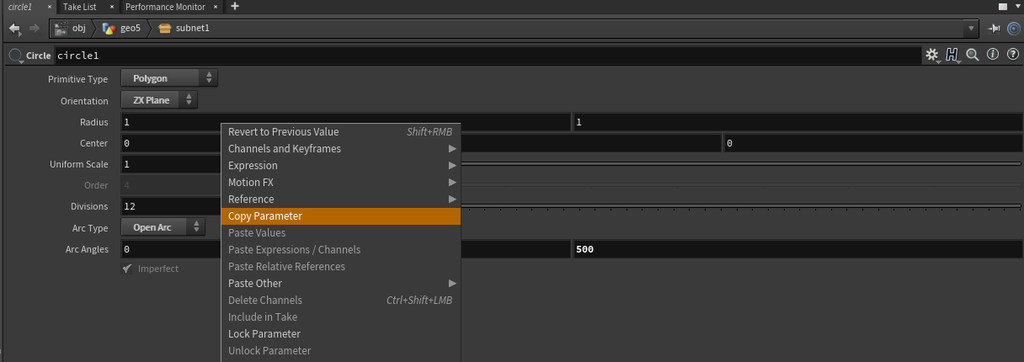Image resolution: width=1024 pixels, height=362 pixels.
Task: Click the Divisions parameter label
Action: pyautogui.click(x=89, y=206)
